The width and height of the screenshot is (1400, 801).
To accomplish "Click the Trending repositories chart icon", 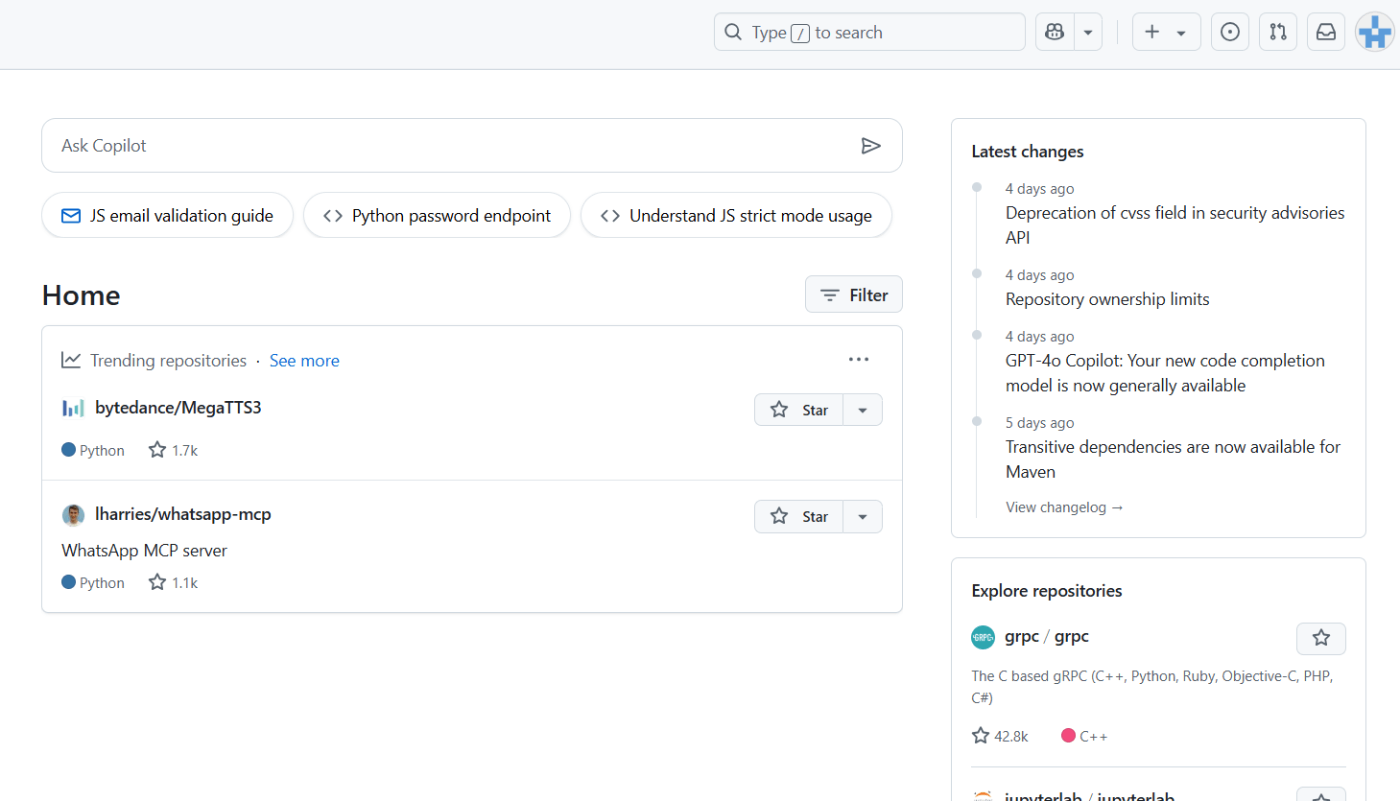I will (71, 360).
